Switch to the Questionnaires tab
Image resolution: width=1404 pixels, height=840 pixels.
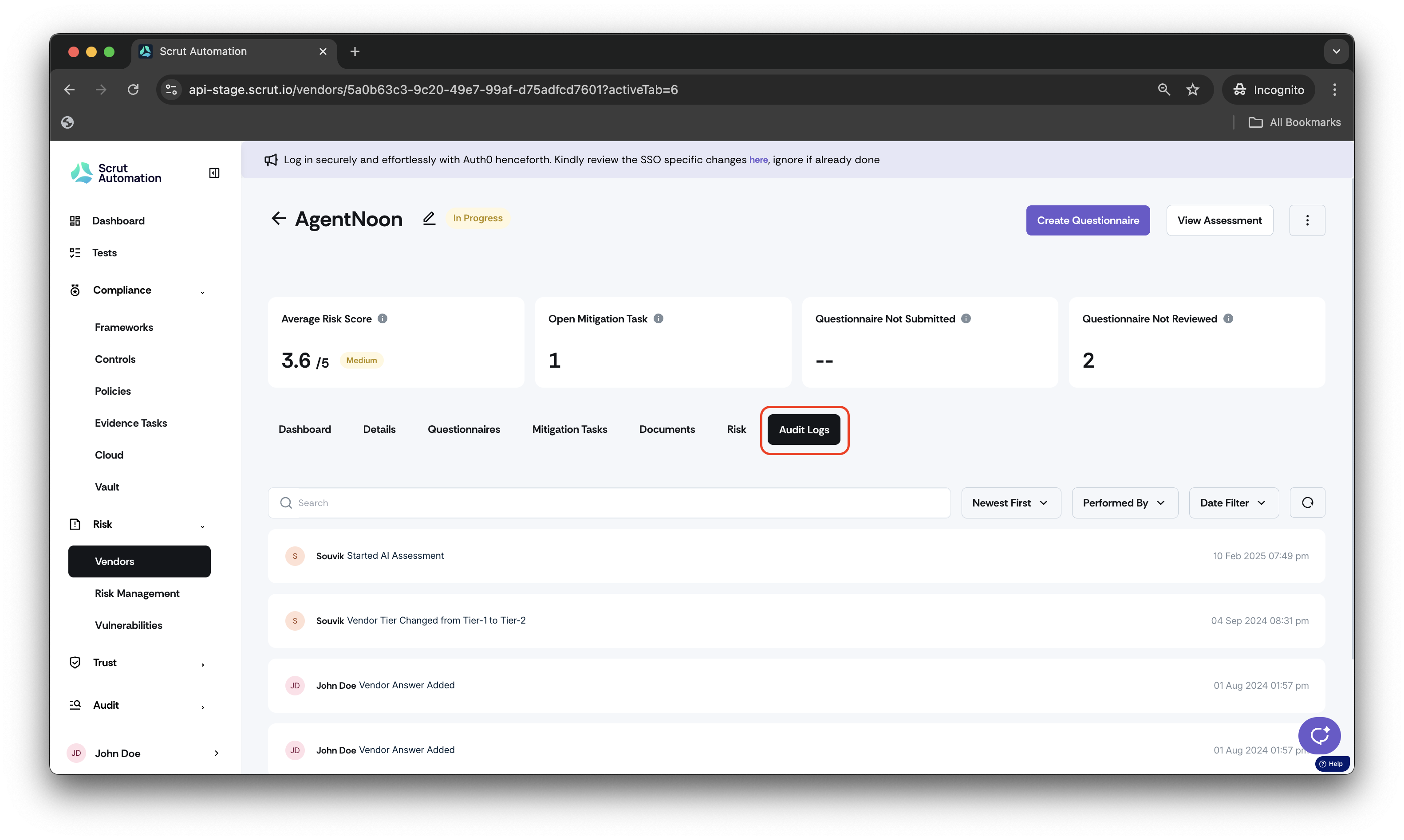(463, 429)
